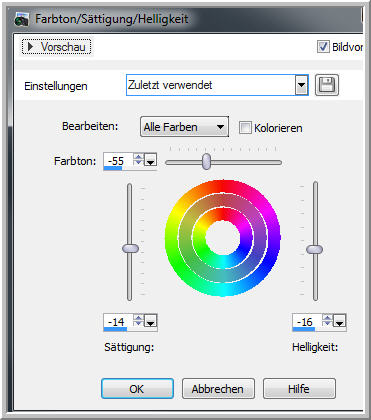Image resolution: width=371 pixels, height=420 pixels.
Task: Click inside the Farbton value field
Action: click(x=118, y=161)
